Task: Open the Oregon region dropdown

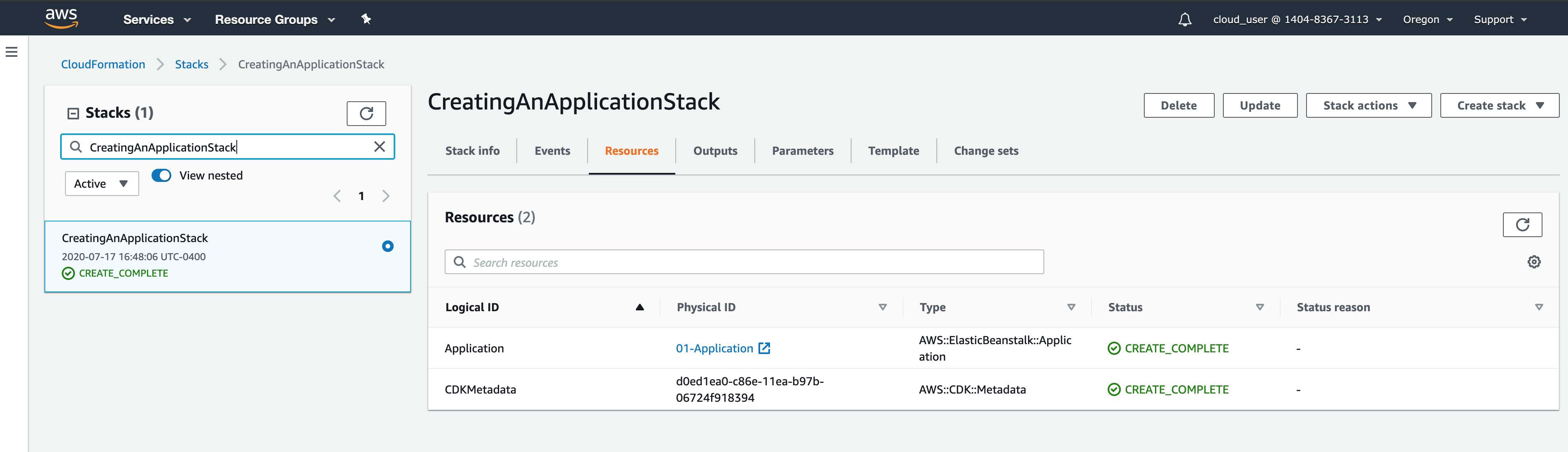Action: [1428, 19]
